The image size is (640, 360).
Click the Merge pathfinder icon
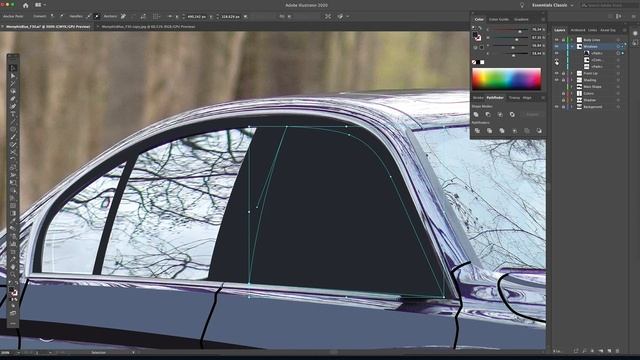click(x=502, y=131)
